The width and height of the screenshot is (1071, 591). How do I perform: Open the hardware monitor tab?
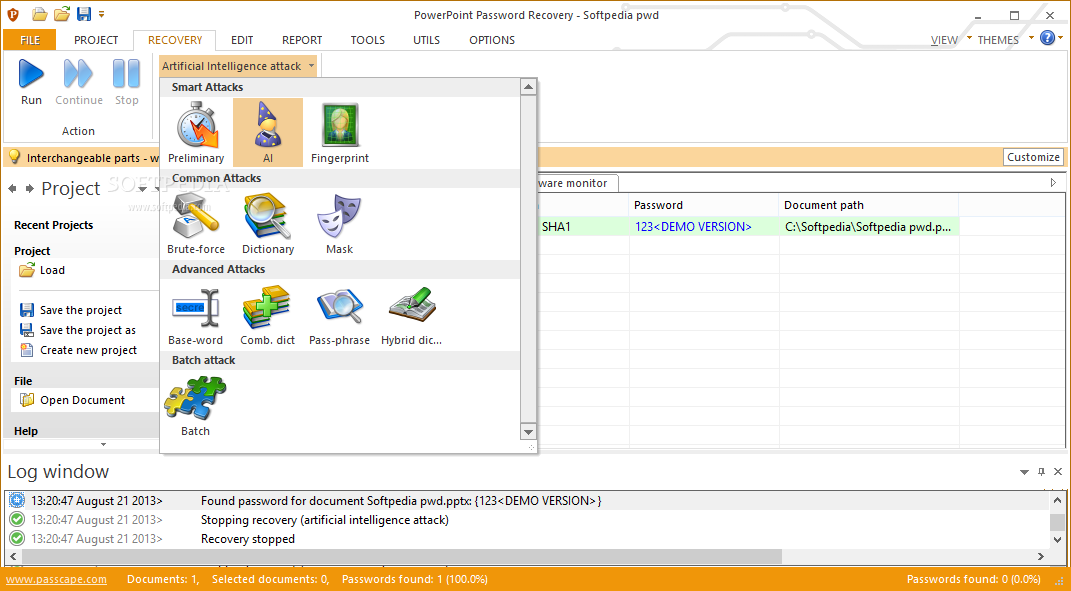(x=577, y=183)
